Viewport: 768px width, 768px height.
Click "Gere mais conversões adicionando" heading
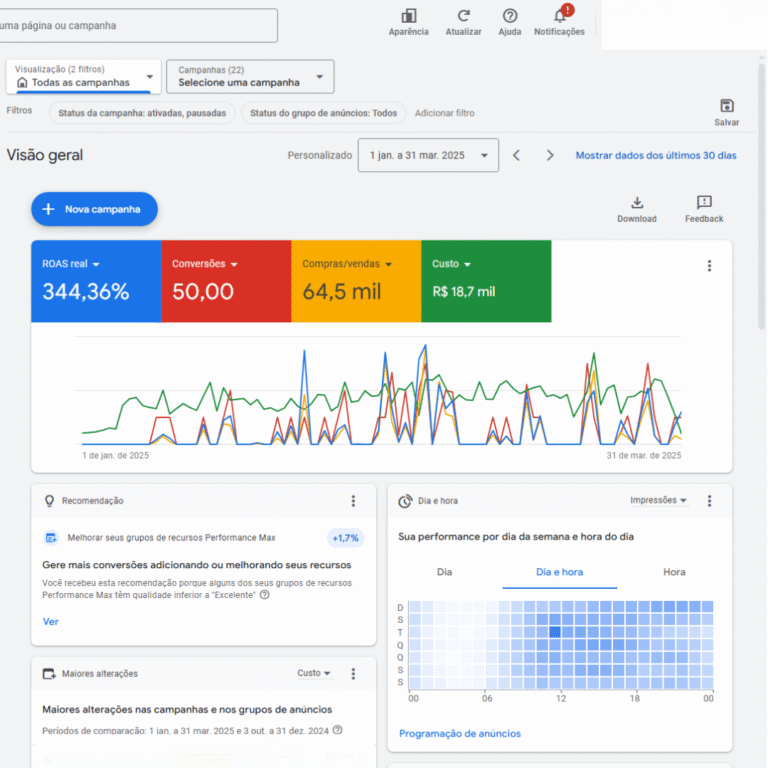pyautogui.click(x=196, y=565)
